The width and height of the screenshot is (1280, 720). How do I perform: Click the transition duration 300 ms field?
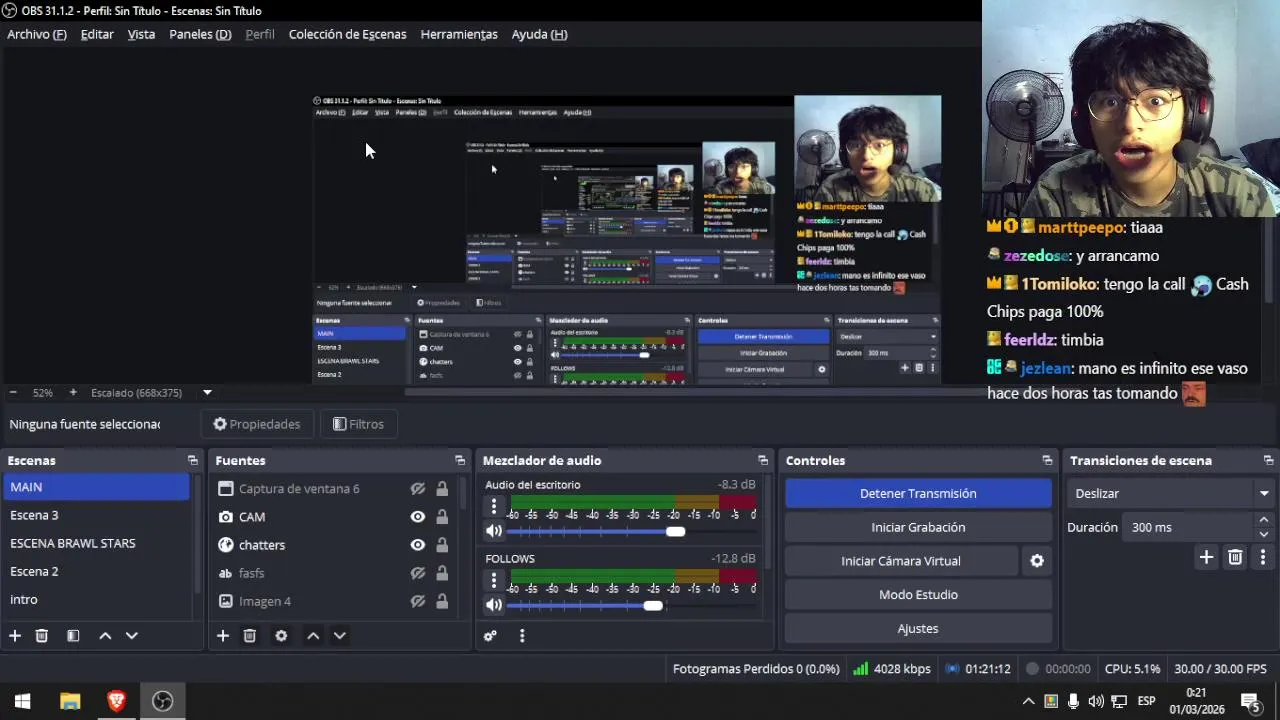click(x=1188, y=527)
